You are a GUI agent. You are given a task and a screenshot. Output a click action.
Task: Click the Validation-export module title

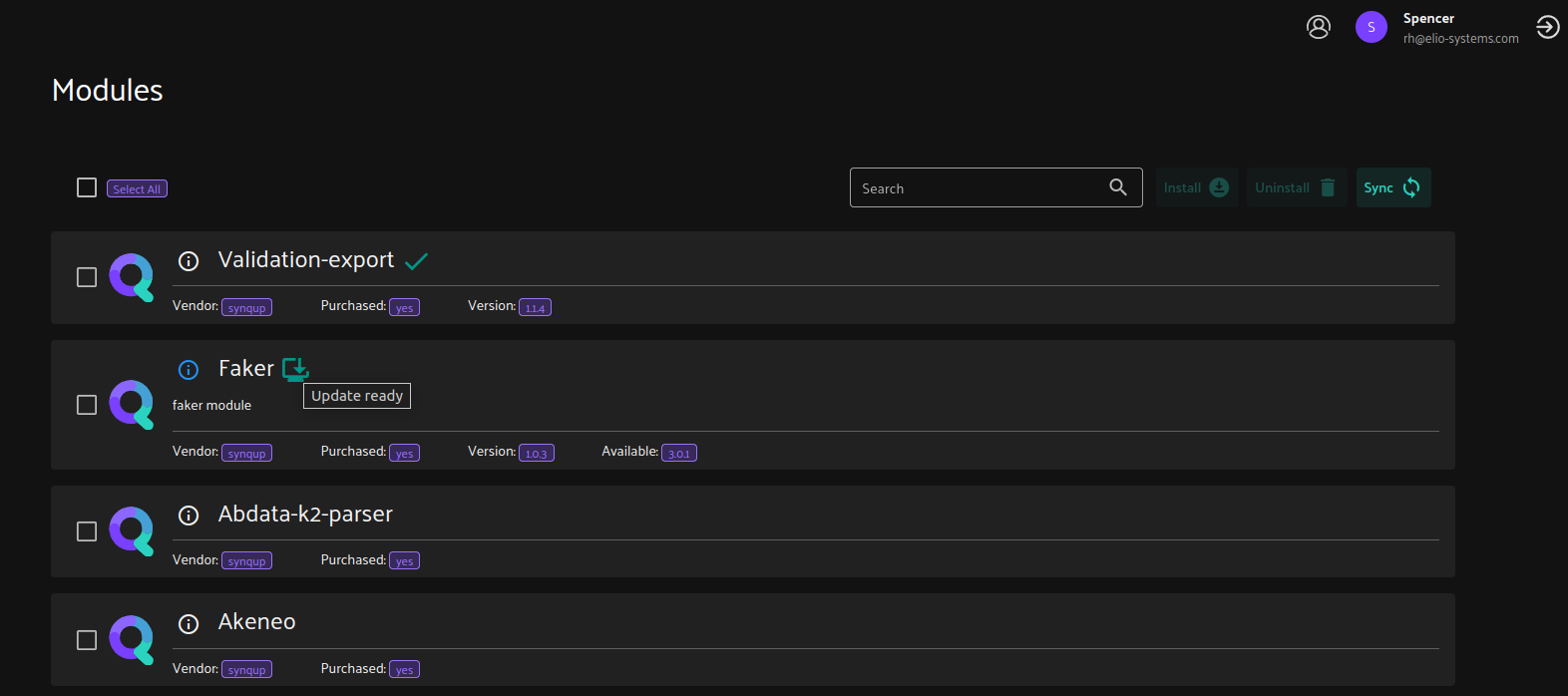(306, 260)
